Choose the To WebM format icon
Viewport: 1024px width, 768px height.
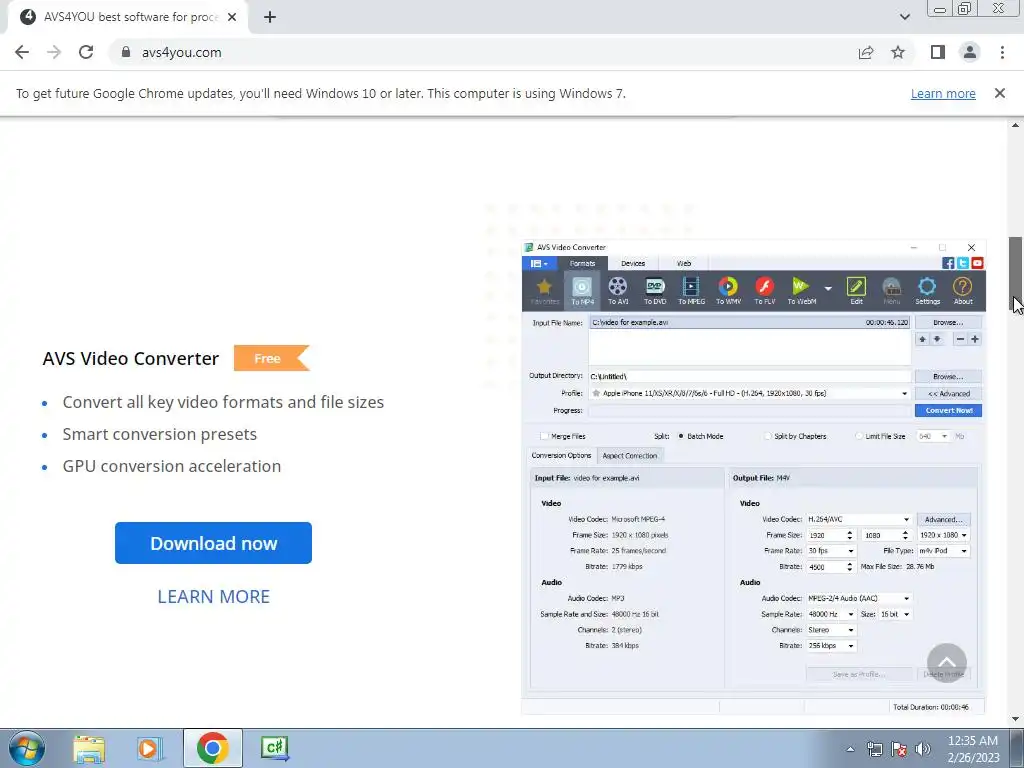click(801, 291)
